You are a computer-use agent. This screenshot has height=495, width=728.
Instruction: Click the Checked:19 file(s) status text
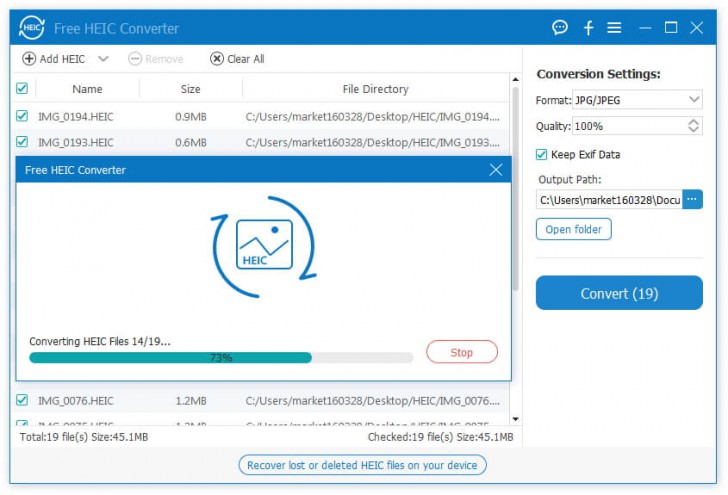441,437
